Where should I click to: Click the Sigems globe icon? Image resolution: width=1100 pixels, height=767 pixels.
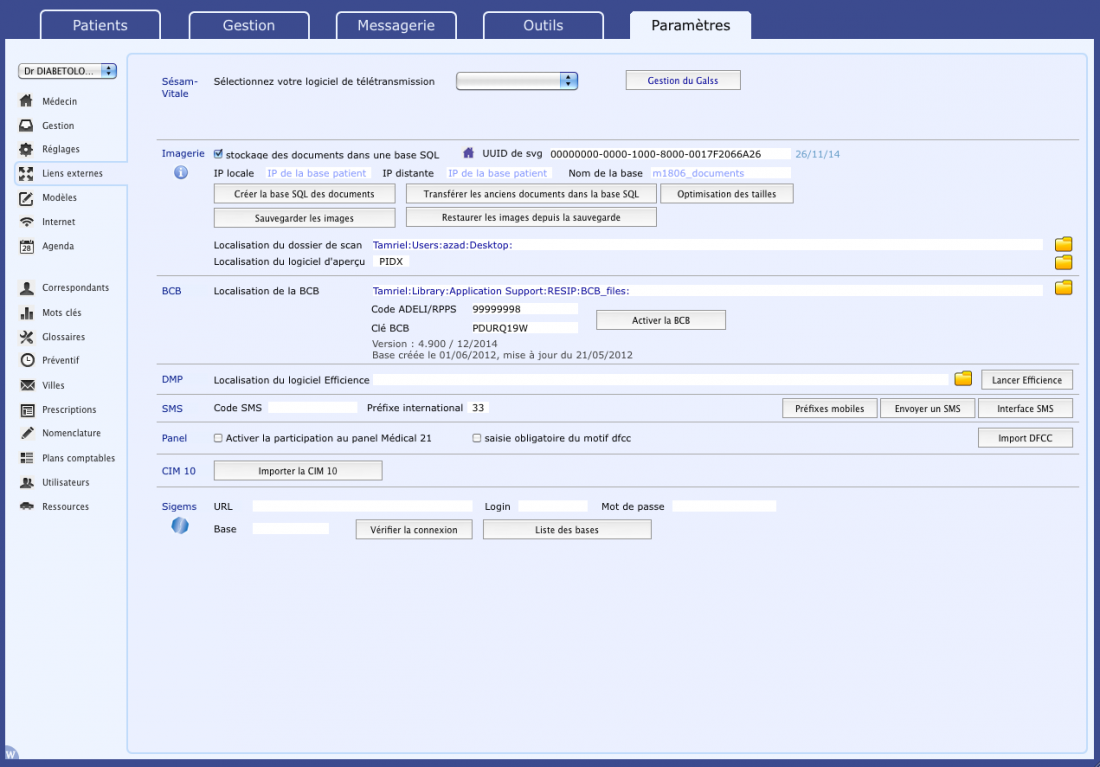click(x=180, y=526)
